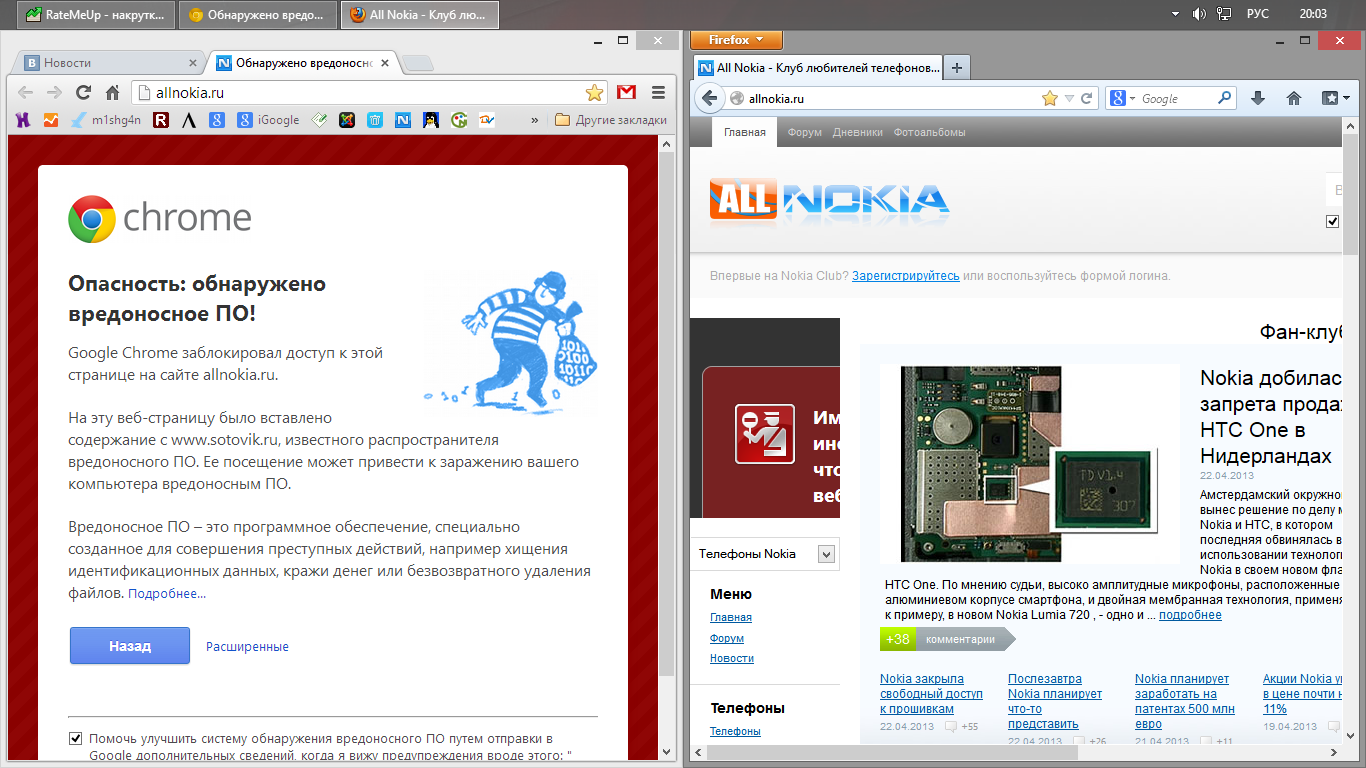Bookmark page with Firefox star
Image resolution: width=1366 pixels, height=768 pixels.
1049,98
